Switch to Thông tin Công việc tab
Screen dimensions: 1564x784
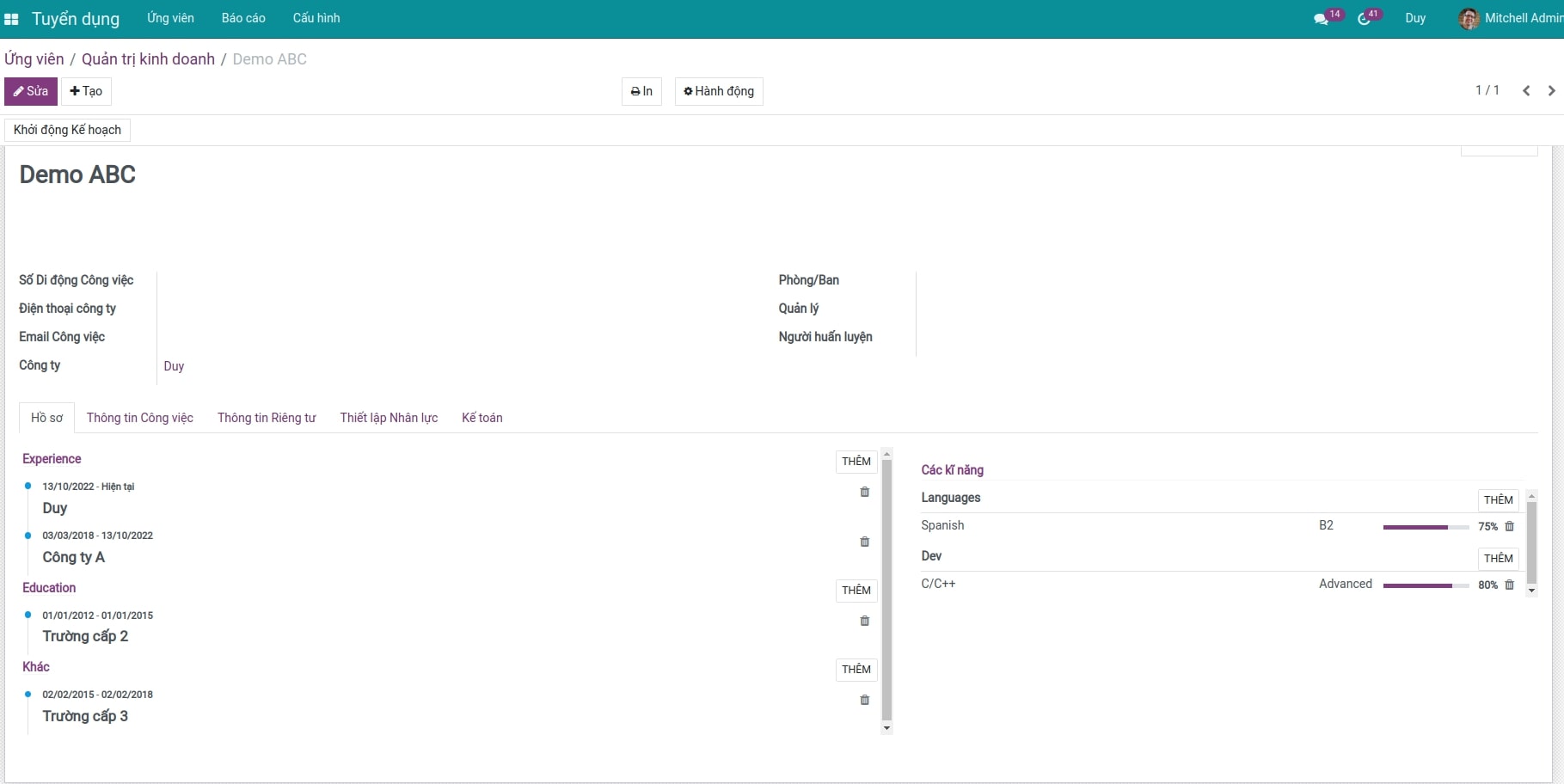point(139,418)
